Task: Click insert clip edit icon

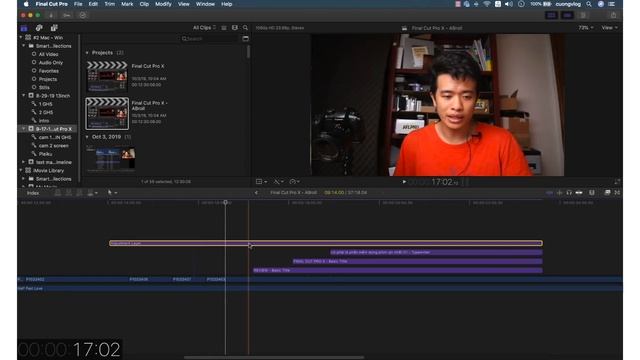Action: click(x=69, y=193)
